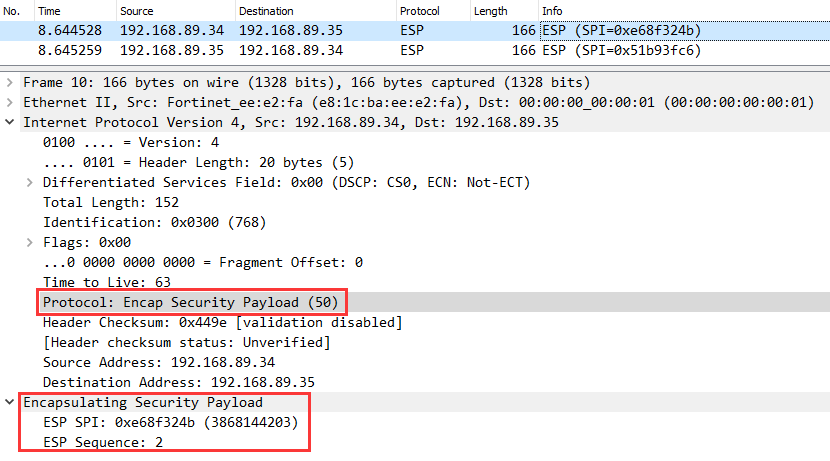The image size is (830, 461).
Task: Collapse the Encapsulating Security Payload section
Action: point(10,402)
